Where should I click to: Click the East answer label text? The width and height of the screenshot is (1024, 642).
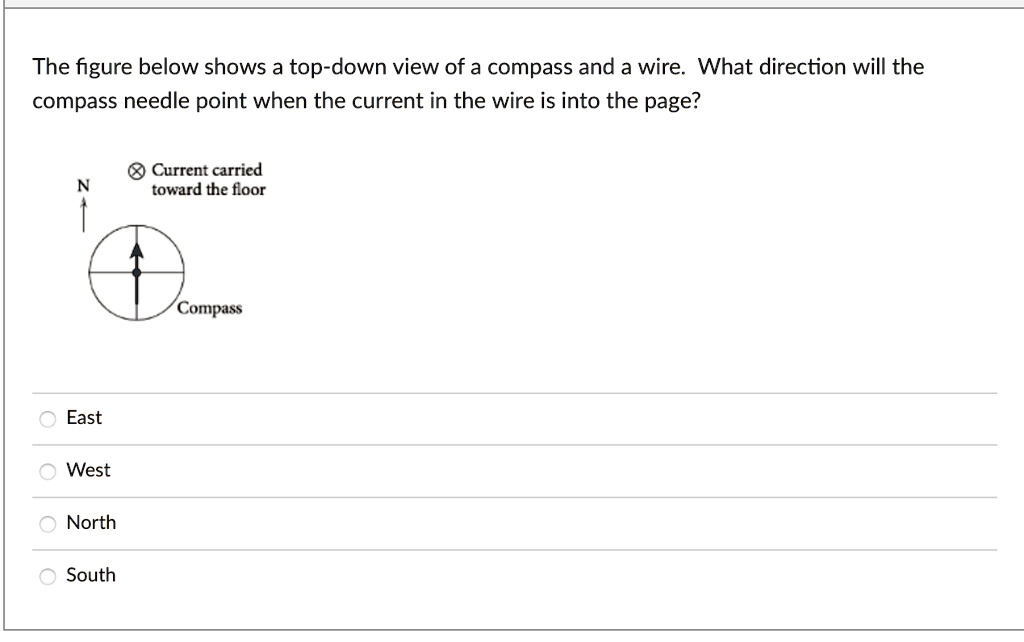(82, 418)
